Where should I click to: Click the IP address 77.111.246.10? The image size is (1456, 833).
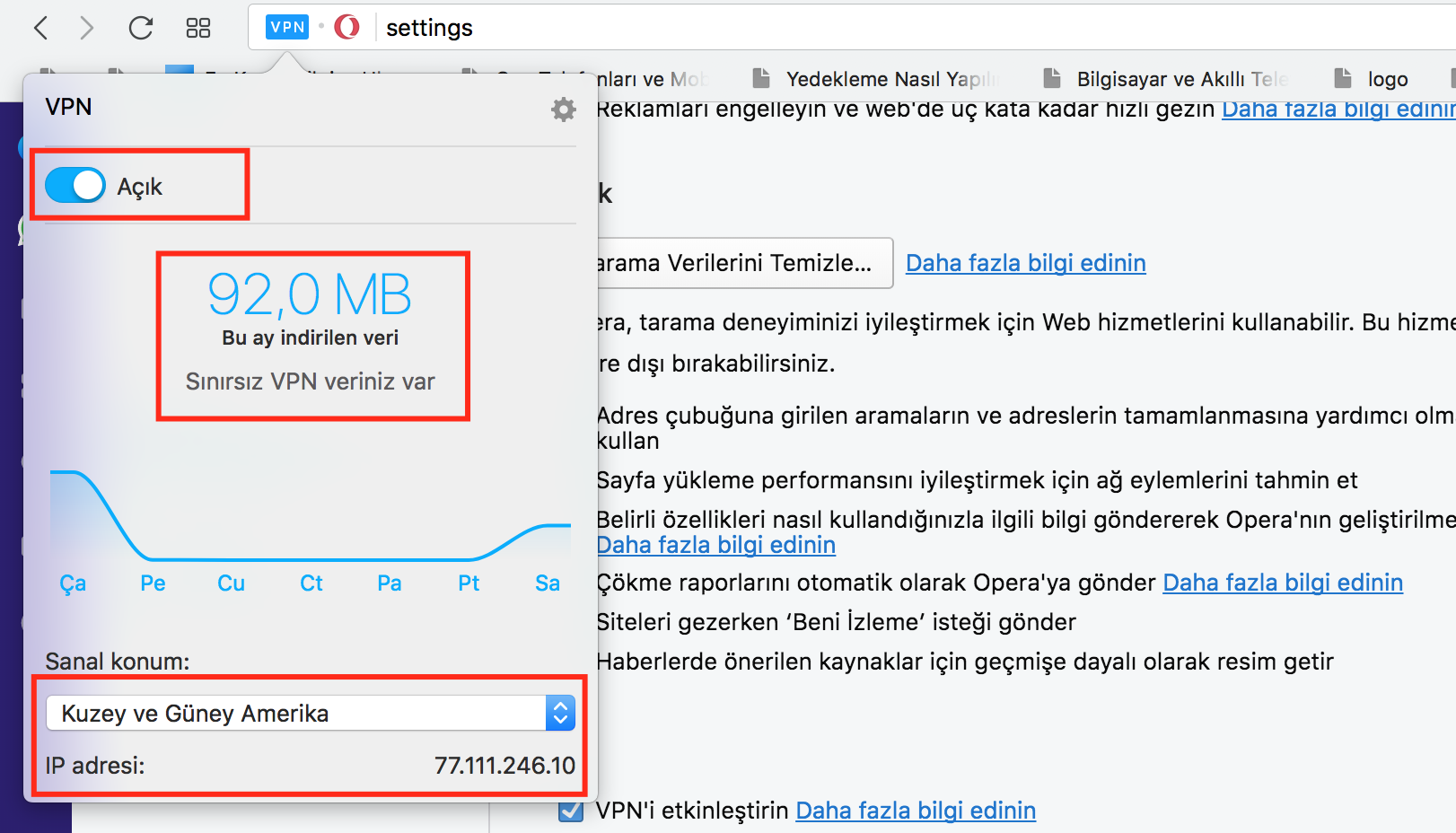tap(504, 766)
